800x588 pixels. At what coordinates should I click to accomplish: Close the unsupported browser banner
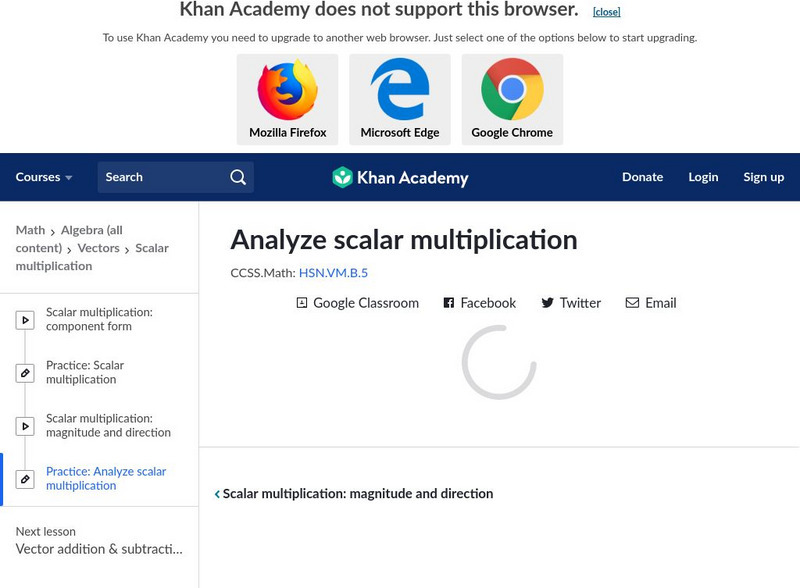[x=606, y=12]
